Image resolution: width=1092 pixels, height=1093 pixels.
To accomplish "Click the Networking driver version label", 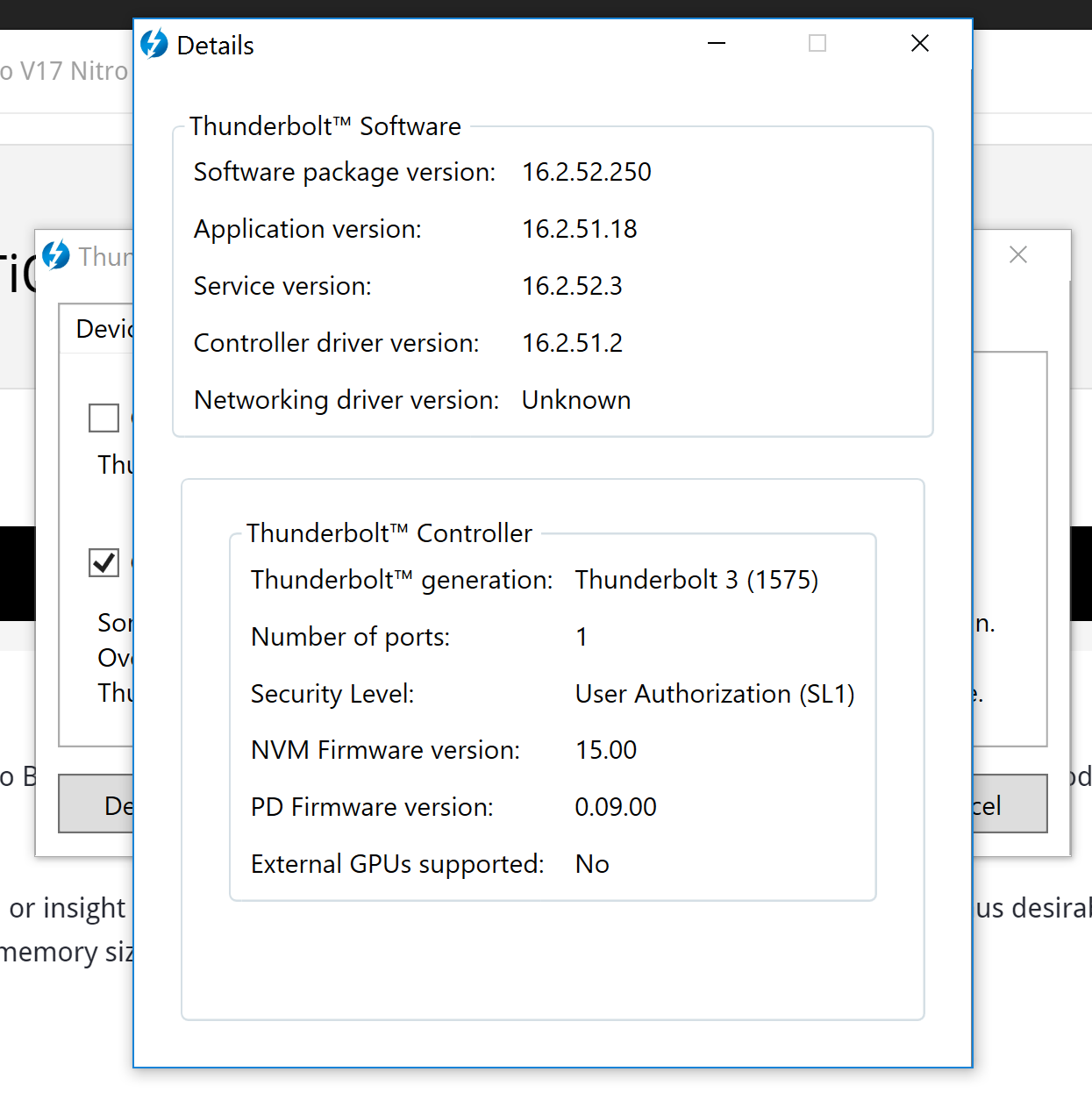I will click(x=346, y=401).
